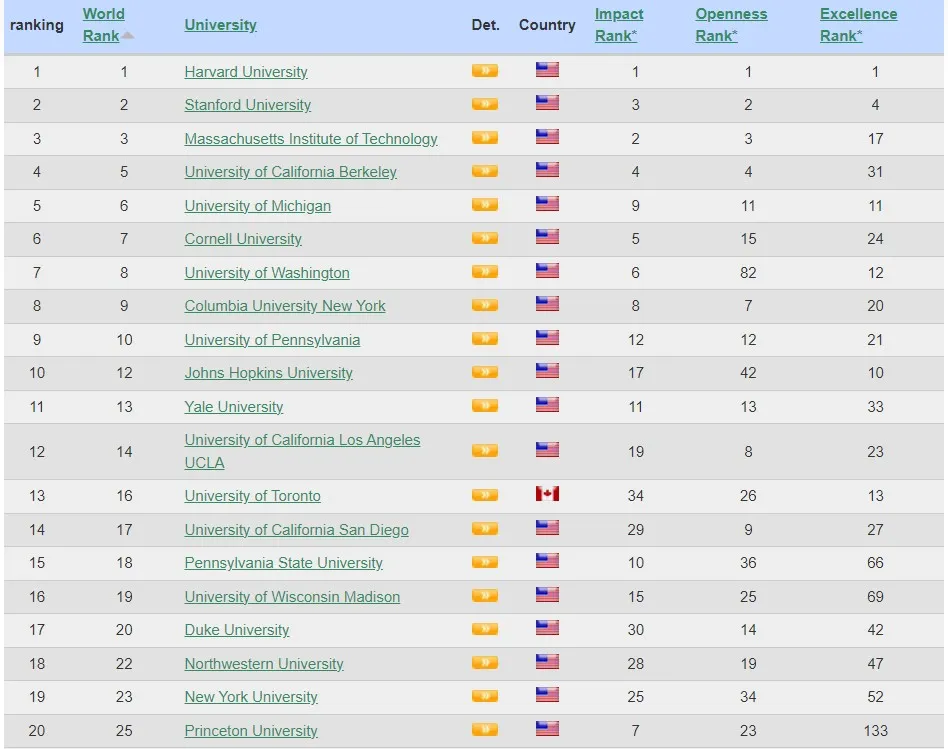Open details icon for Yale University
The image size is (948, 749).
[485, 406]
